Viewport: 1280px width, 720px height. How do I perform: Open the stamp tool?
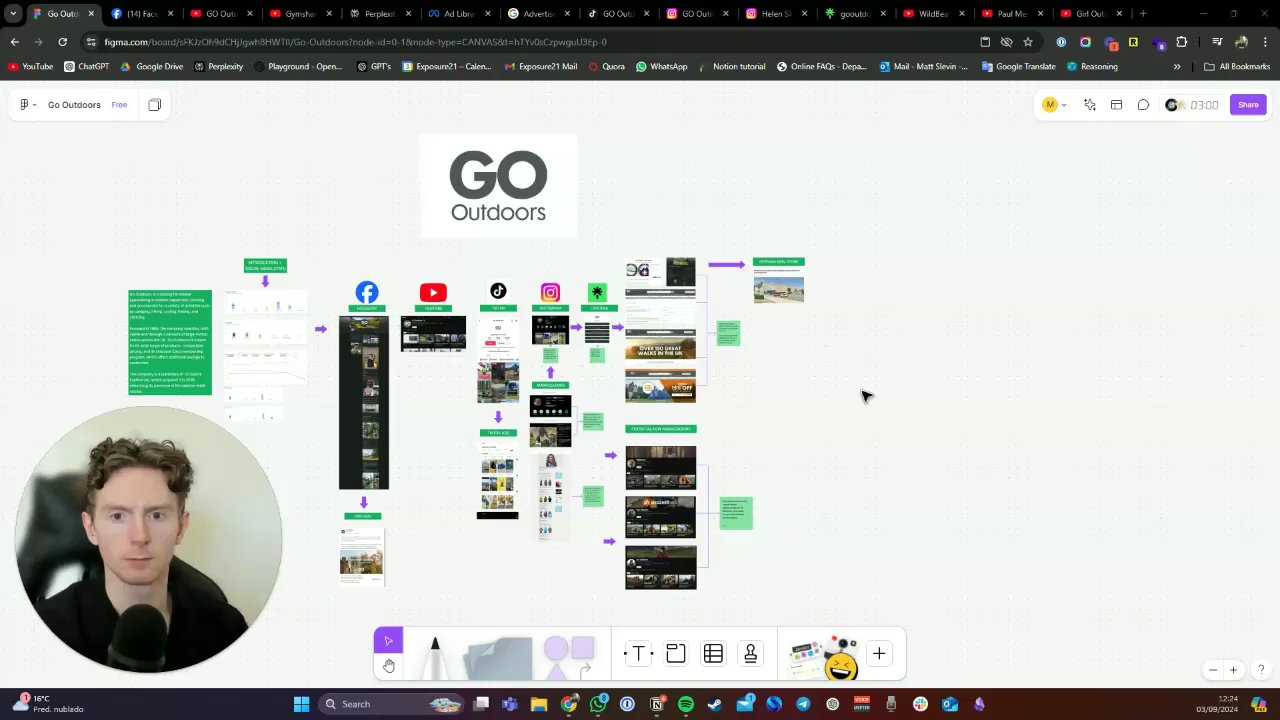point(750,654)
